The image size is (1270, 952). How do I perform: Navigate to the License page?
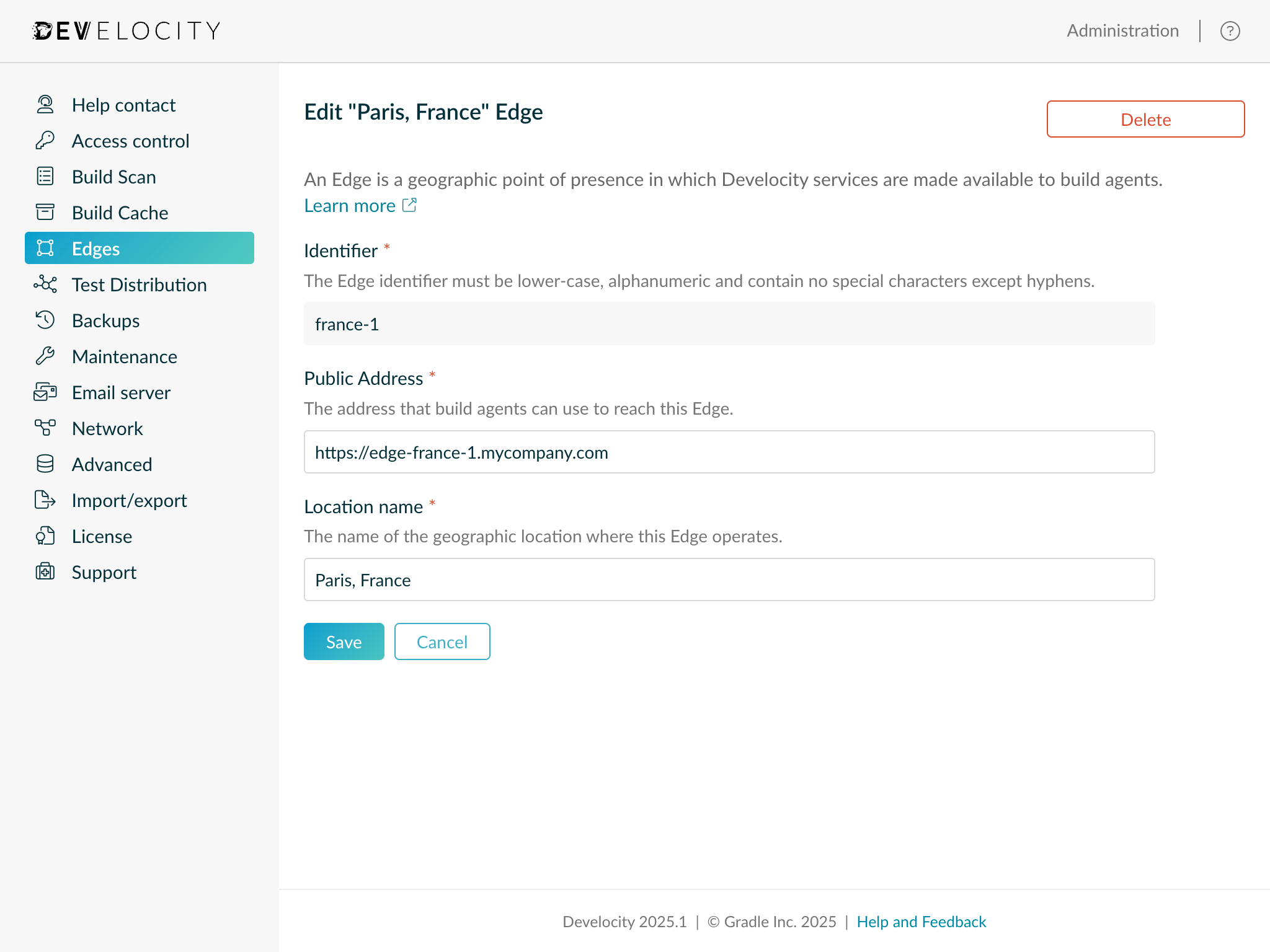point(102,536)
